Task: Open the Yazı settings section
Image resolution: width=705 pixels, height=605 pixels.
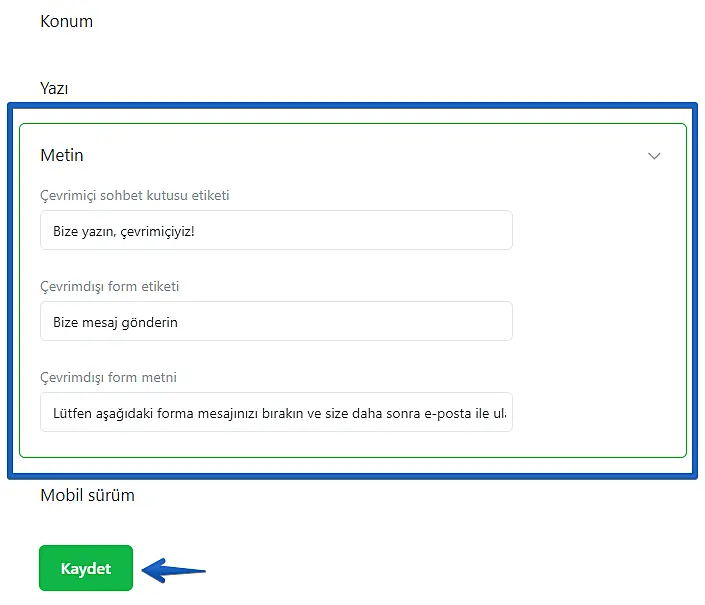Action: [54, 88]
